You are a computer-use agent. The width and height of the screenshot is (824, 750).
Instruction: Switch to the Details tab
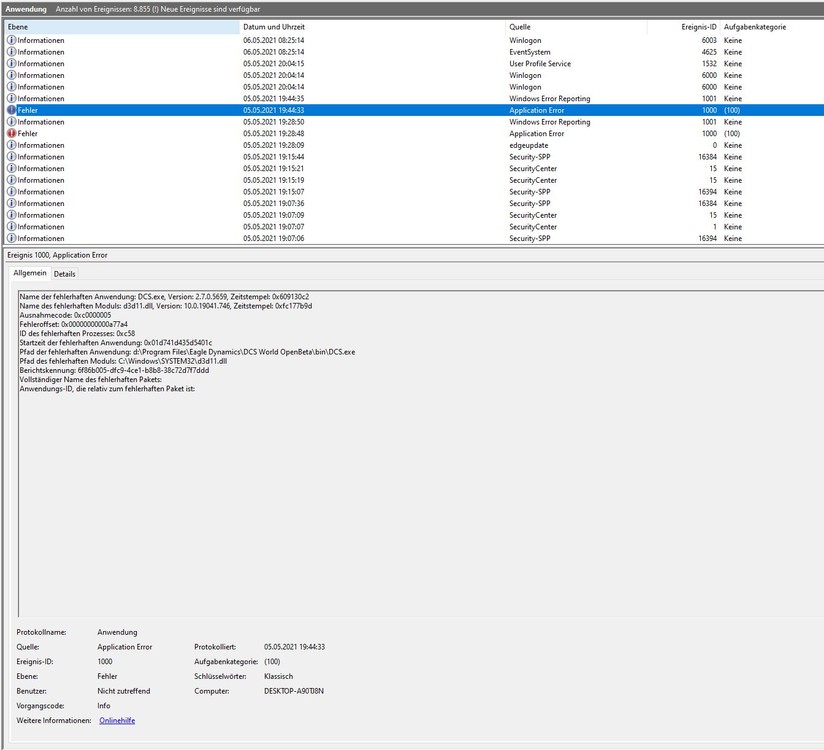point(65,273)
